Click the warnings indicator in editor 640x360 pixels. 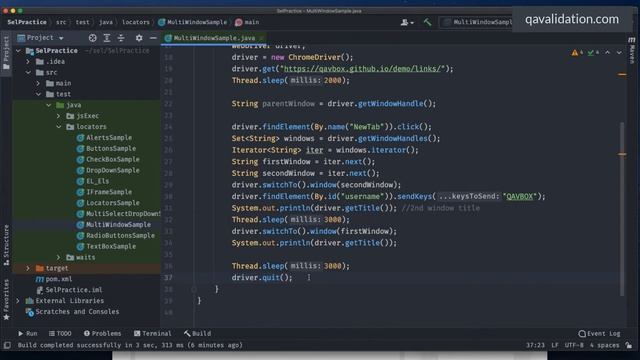[577, 53]
